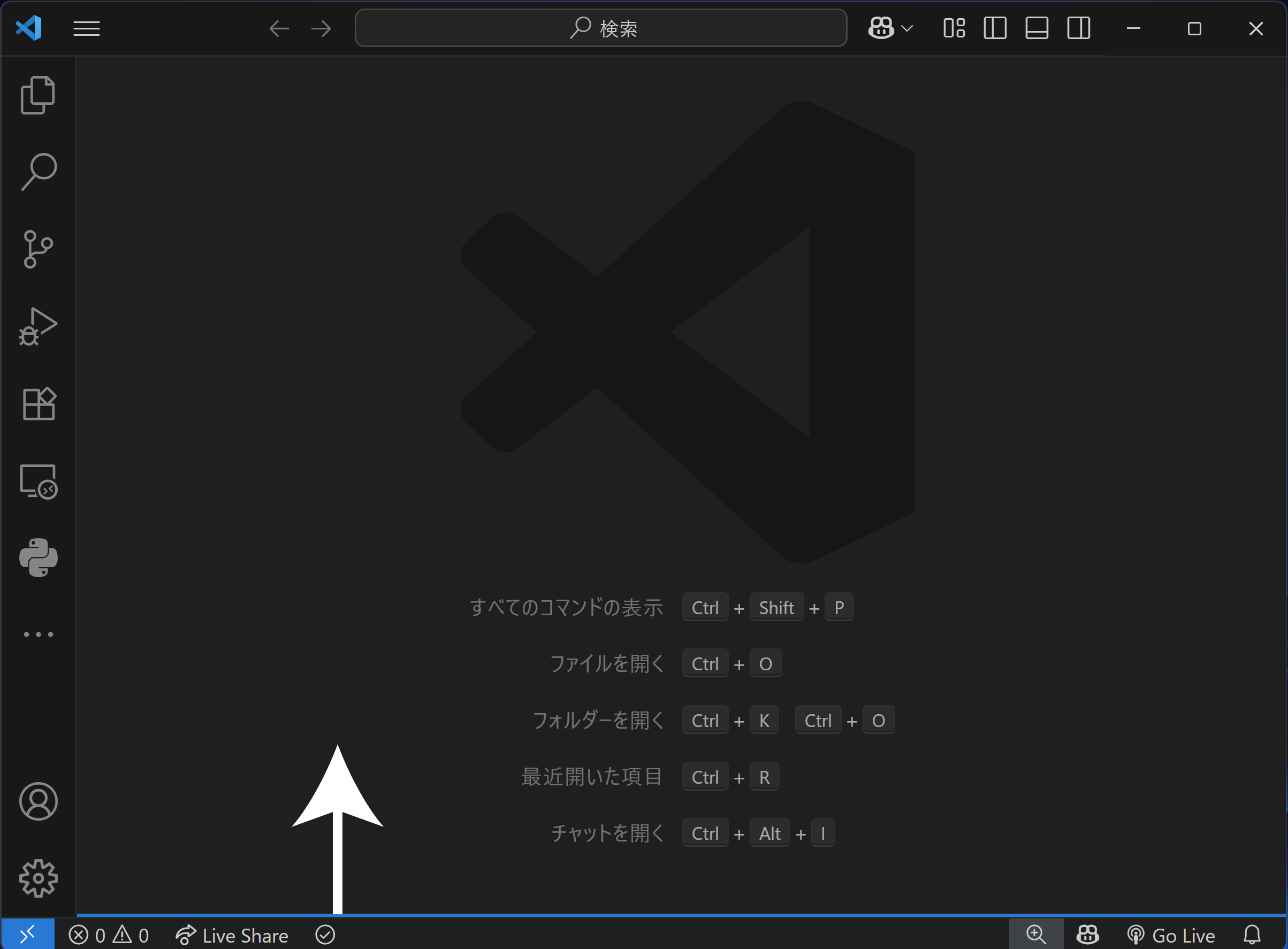Go forward with the right arrow
This screenshot has width=1288, height=949.
[x=321, y=28]
